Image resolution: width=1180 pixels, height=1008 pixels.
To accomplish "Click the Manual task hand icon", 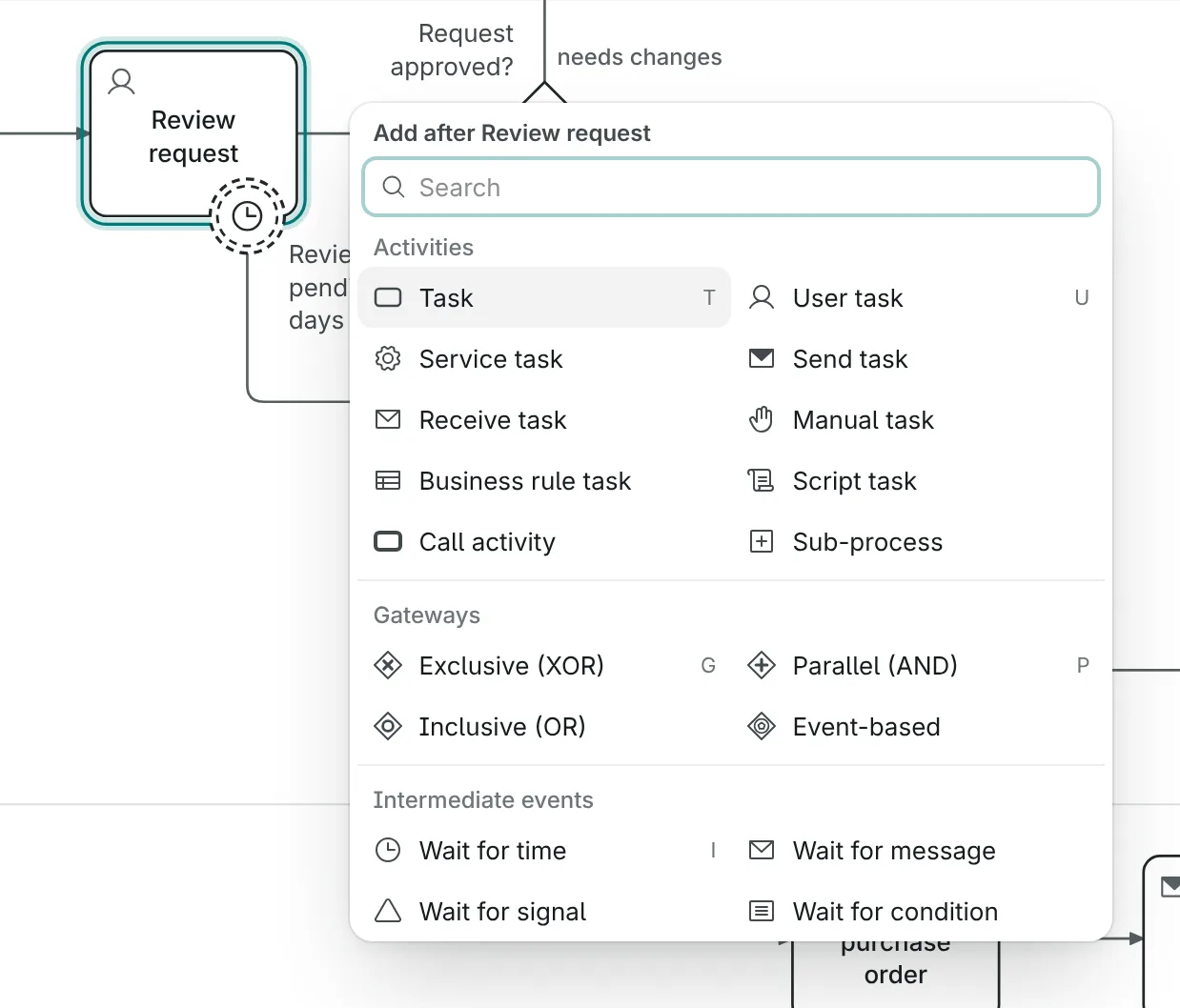I will pyautogui.click(x=762, y=419).
